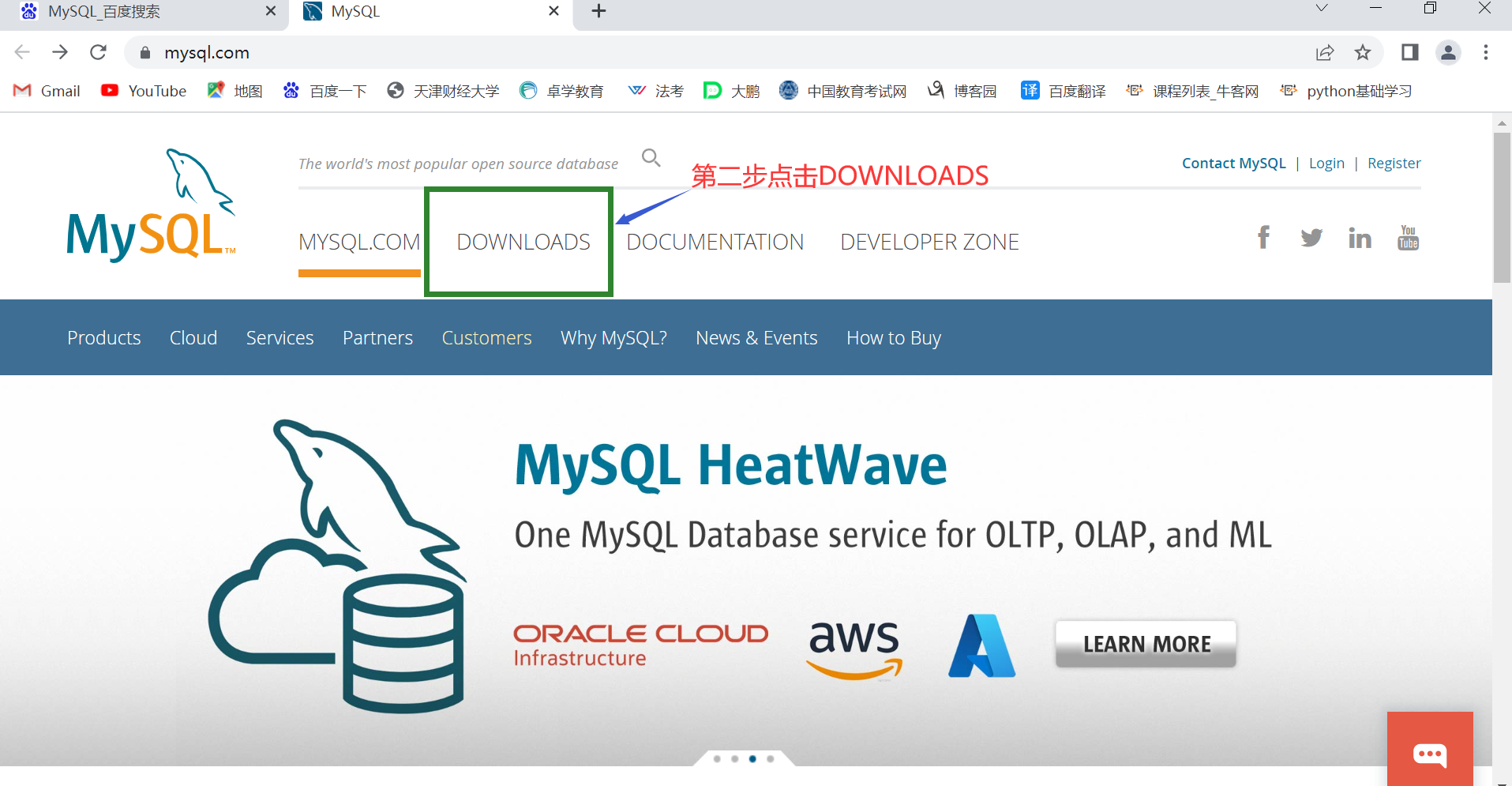Open Gmail bookmark

(x=47, y=91)
